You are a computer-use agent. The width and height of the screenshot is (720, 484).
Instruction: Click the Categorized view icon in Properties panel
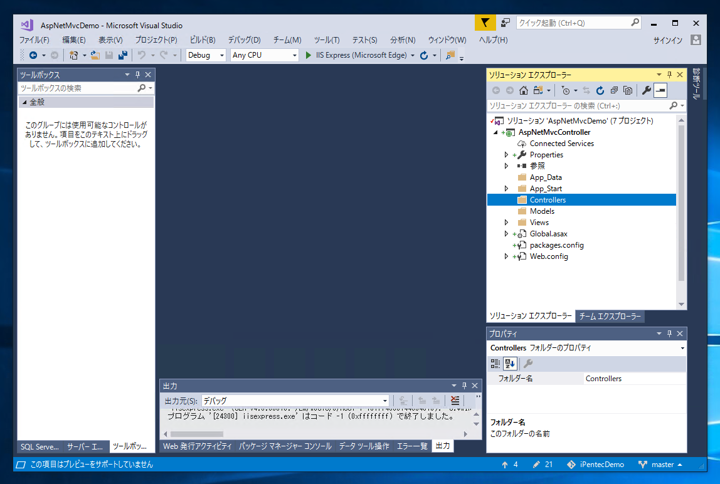click(495, 364)
